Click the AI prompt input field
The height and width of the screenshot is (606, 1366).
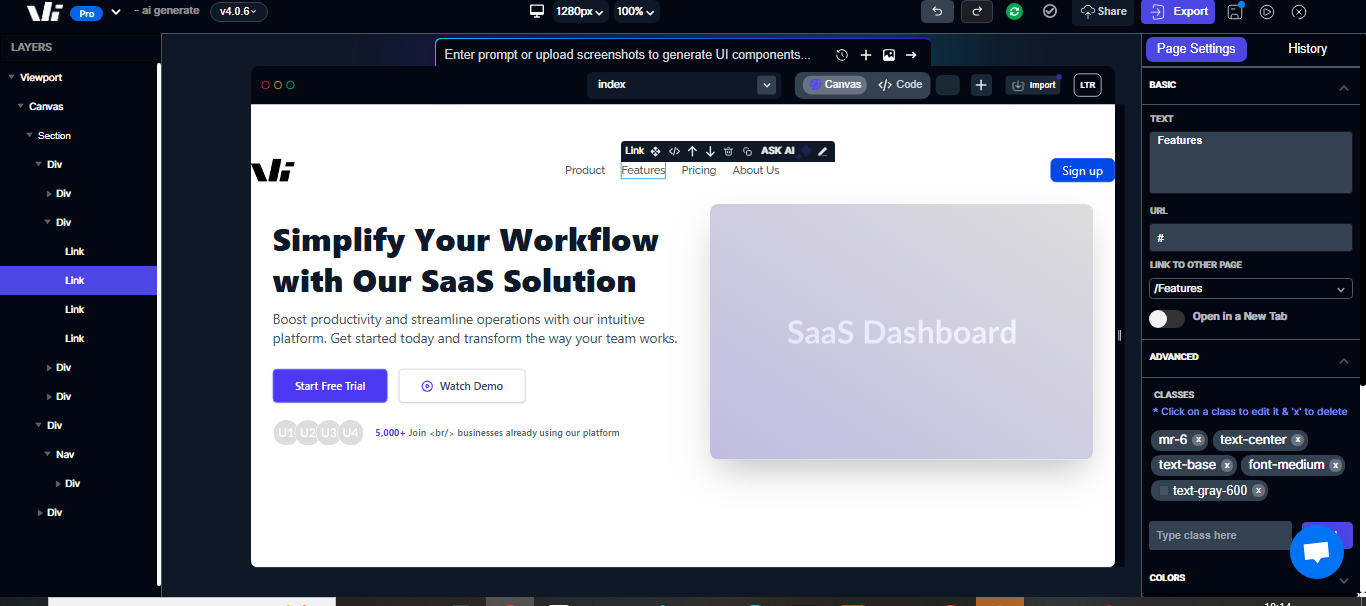pyautogui.click(x=628, y=55)
